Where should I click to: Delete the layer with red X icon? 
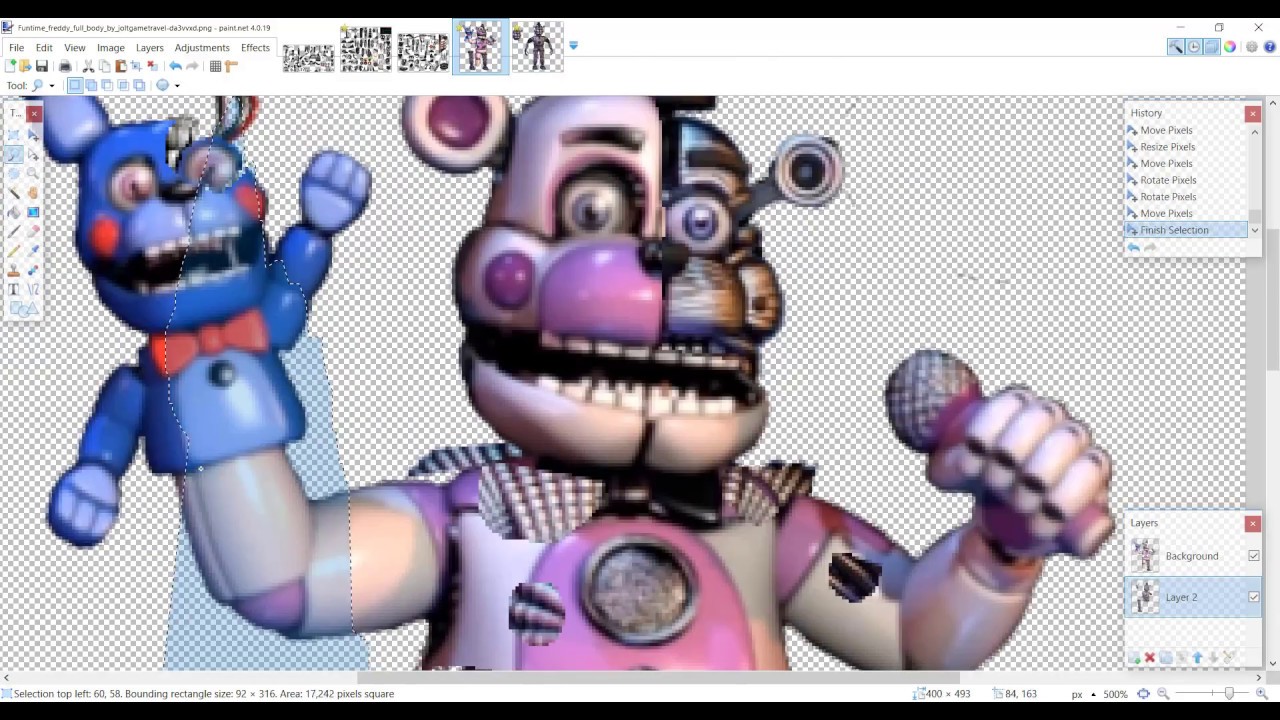pos(1150,657)
